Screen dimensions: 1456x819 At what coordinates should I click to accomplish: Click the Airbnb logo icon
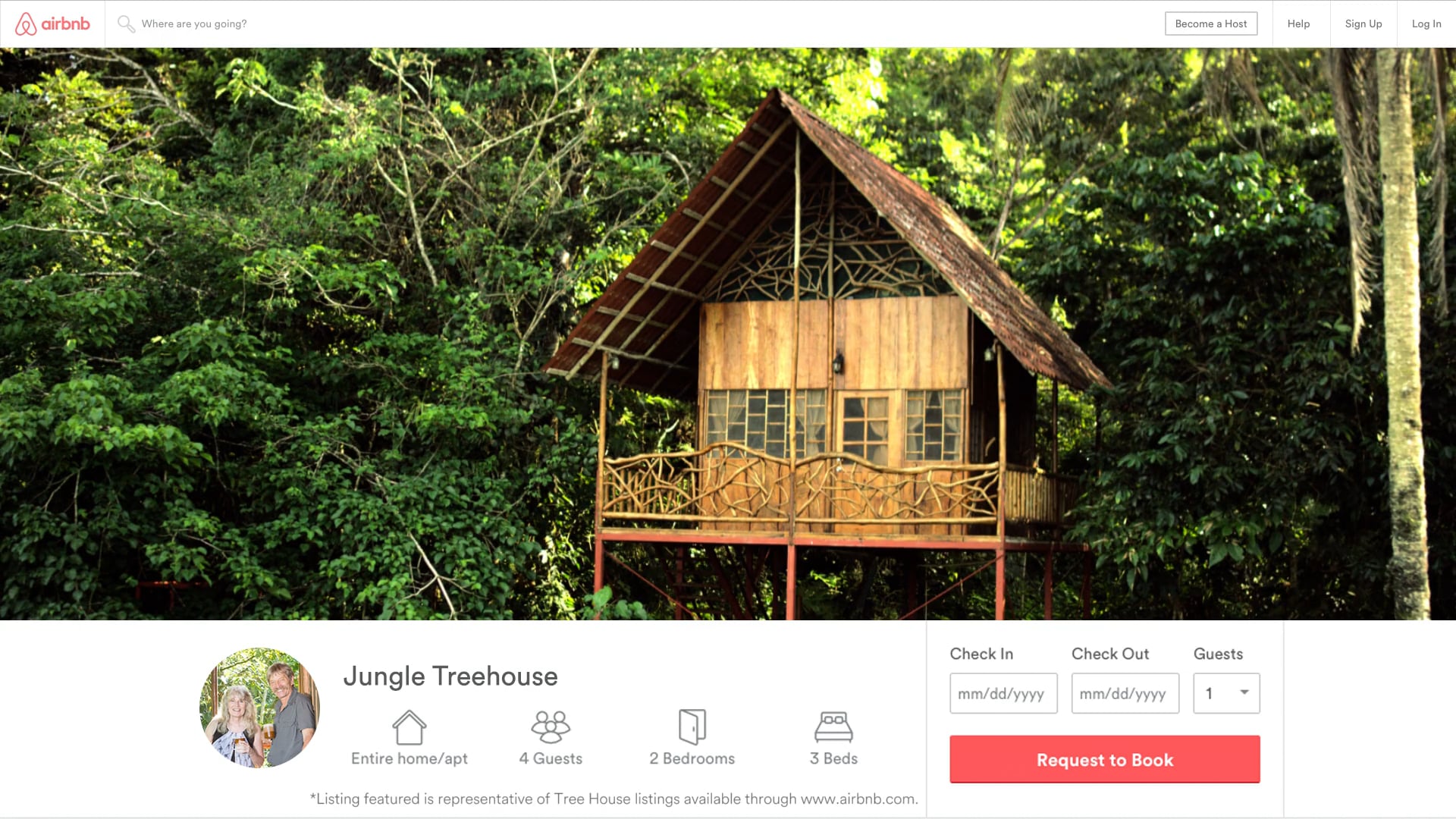(26, 24)
